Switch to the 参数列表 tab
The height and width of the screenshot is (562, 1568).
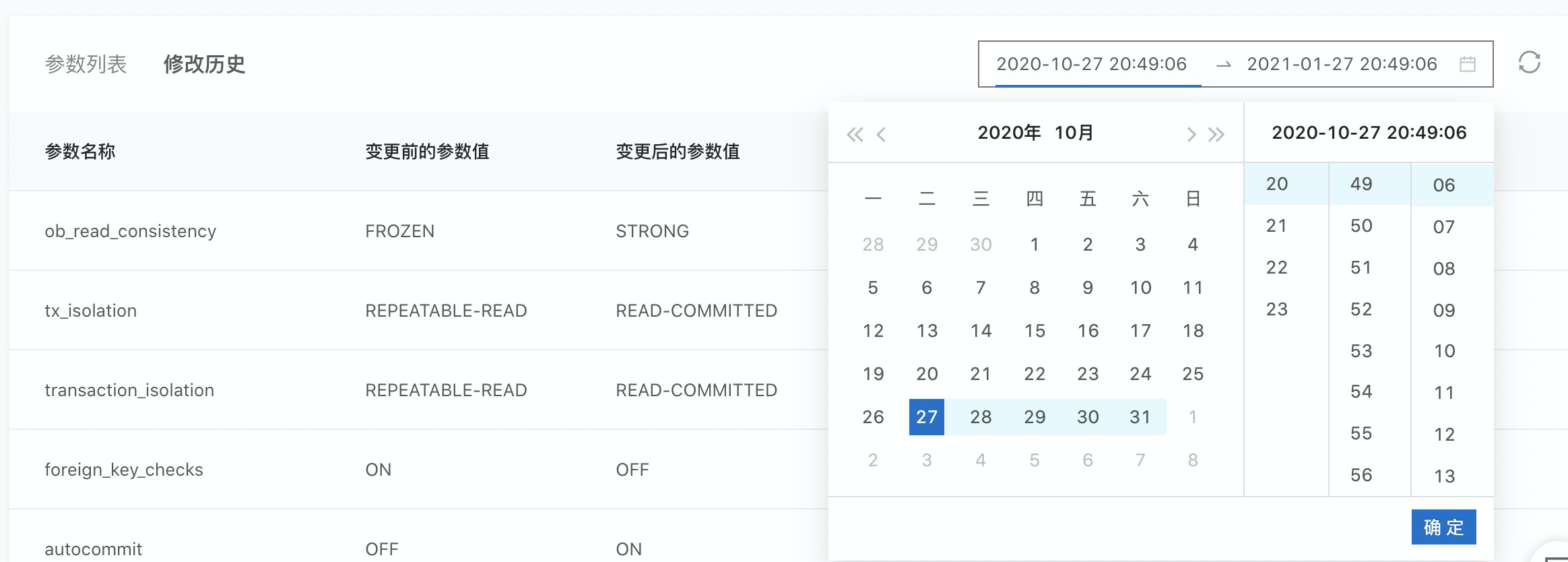coord(86,64)
